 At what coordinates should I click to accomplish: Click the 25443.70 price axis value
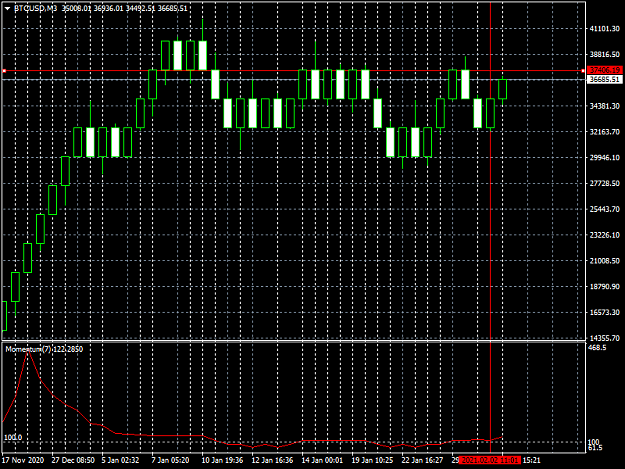(x=605, y=209)
